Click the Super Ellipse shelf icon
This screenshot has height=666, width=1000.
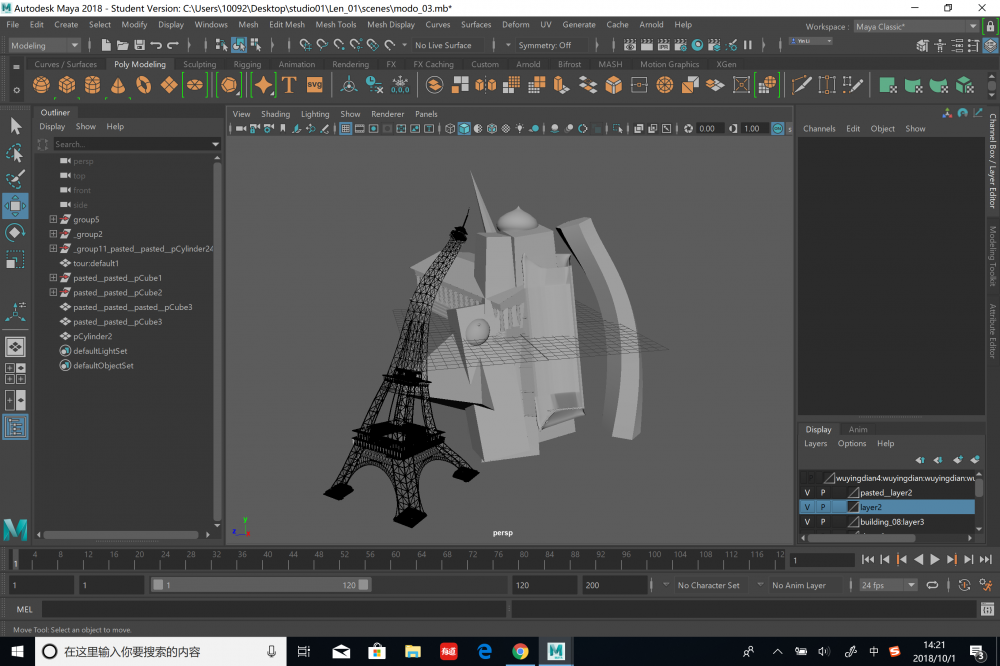pos(195,85)
